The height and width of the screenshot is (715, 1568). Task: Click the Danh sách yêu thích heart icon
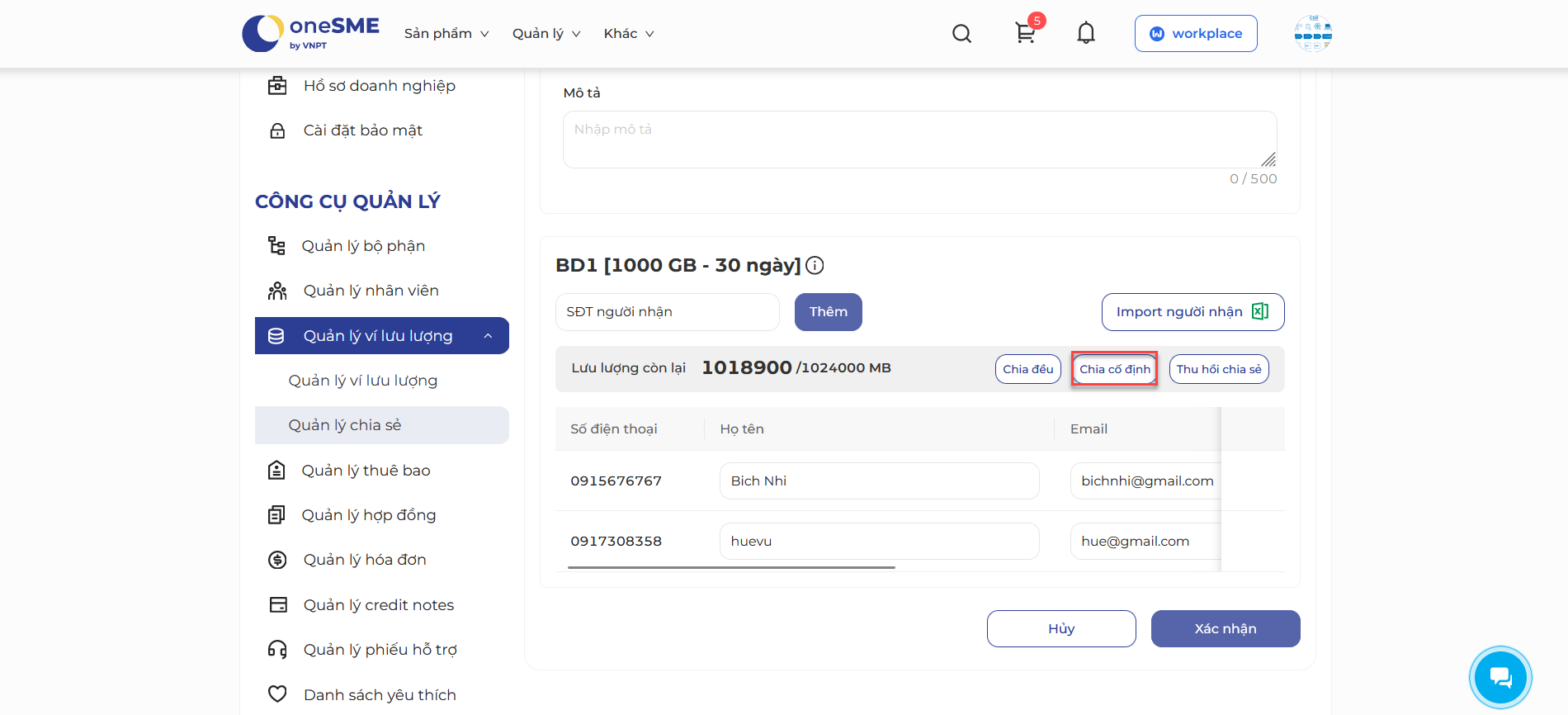pyautogui.click(x=277, y=694)
